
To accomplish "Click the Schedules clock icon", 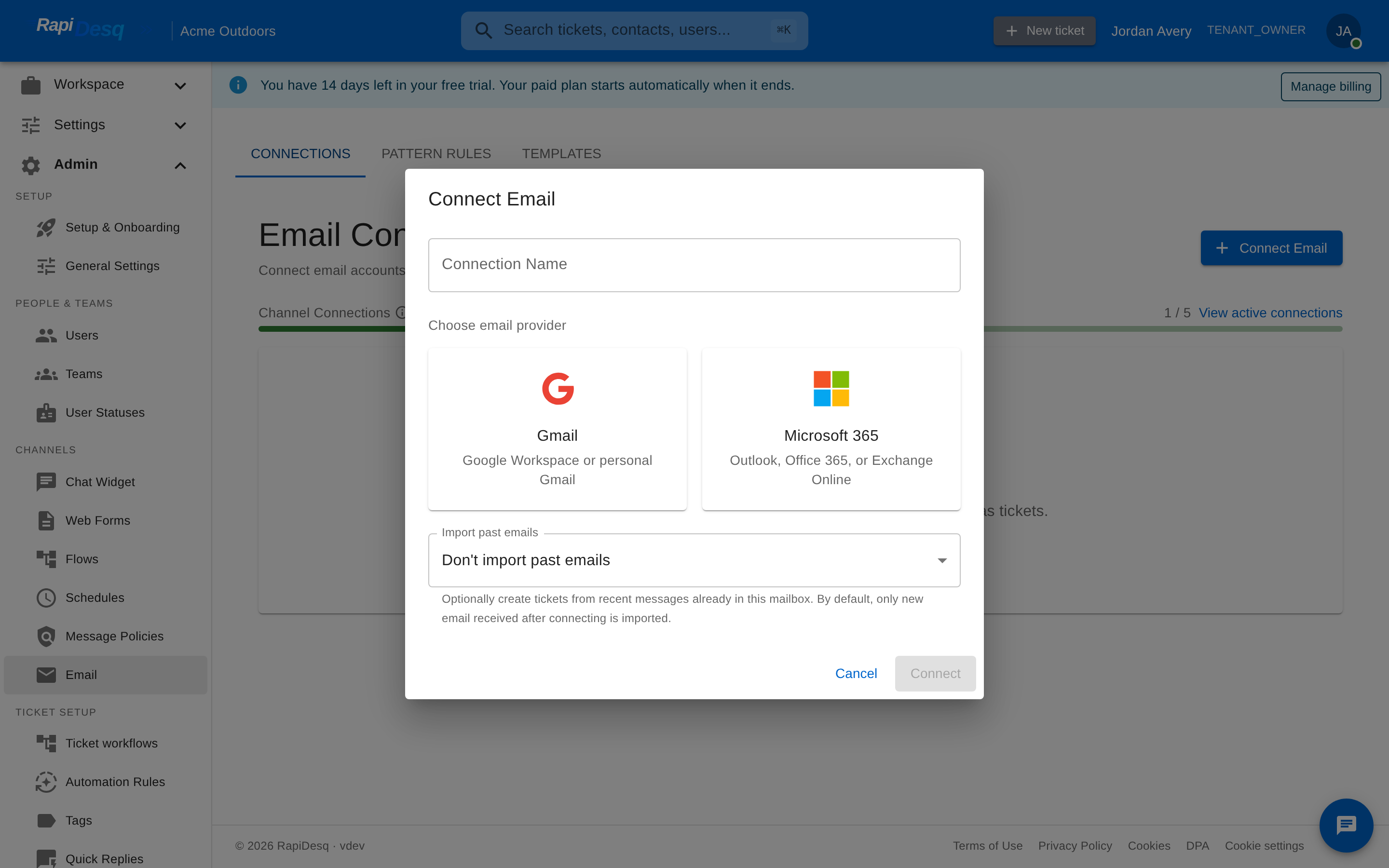I will (46, 597).
